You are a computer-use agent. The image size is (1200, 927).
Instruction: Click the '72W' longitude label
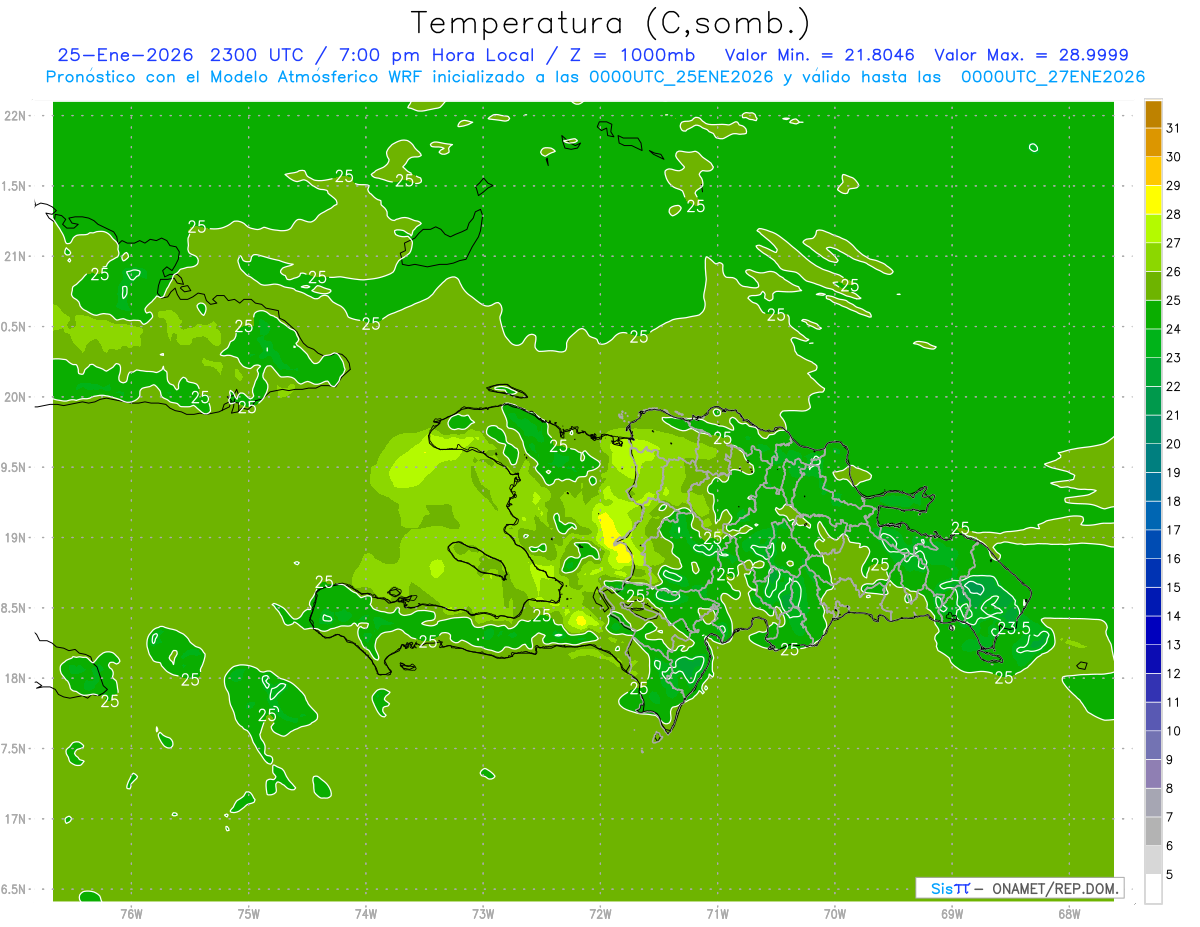600,913
